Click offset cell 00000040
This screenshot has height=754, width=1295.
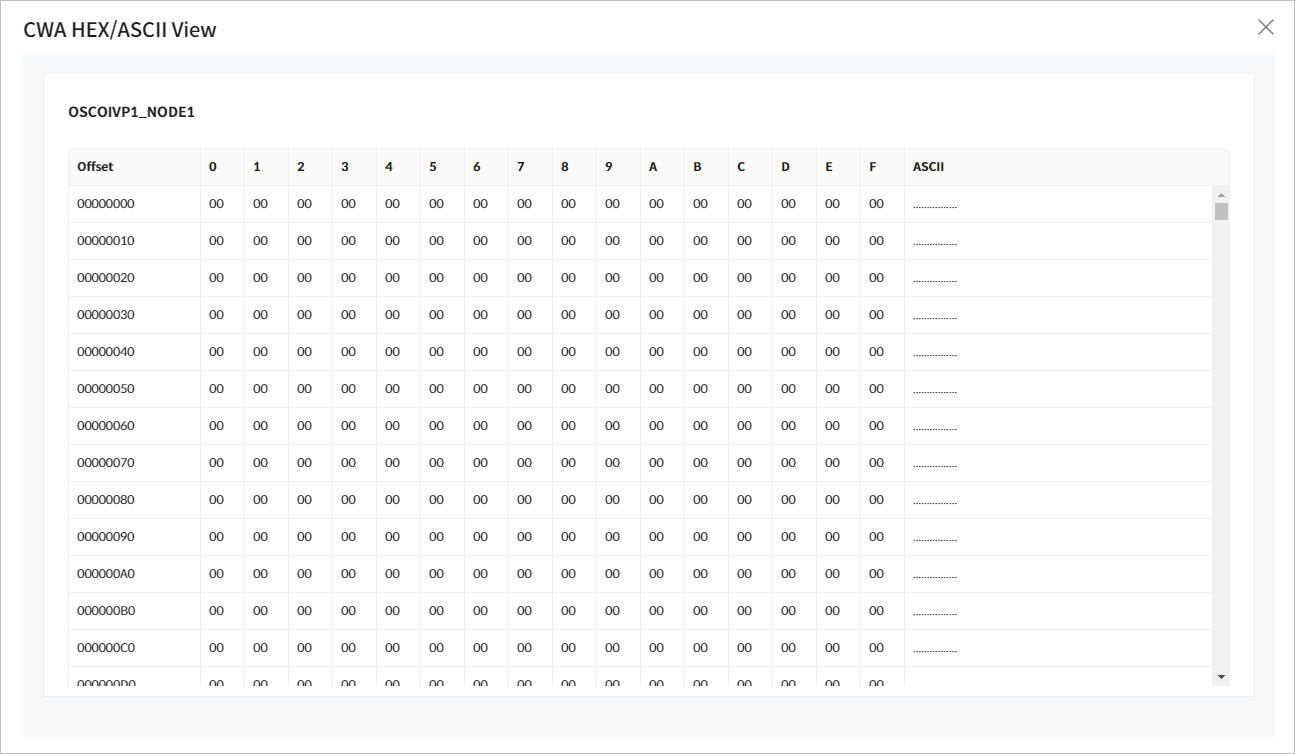point(106,352)
